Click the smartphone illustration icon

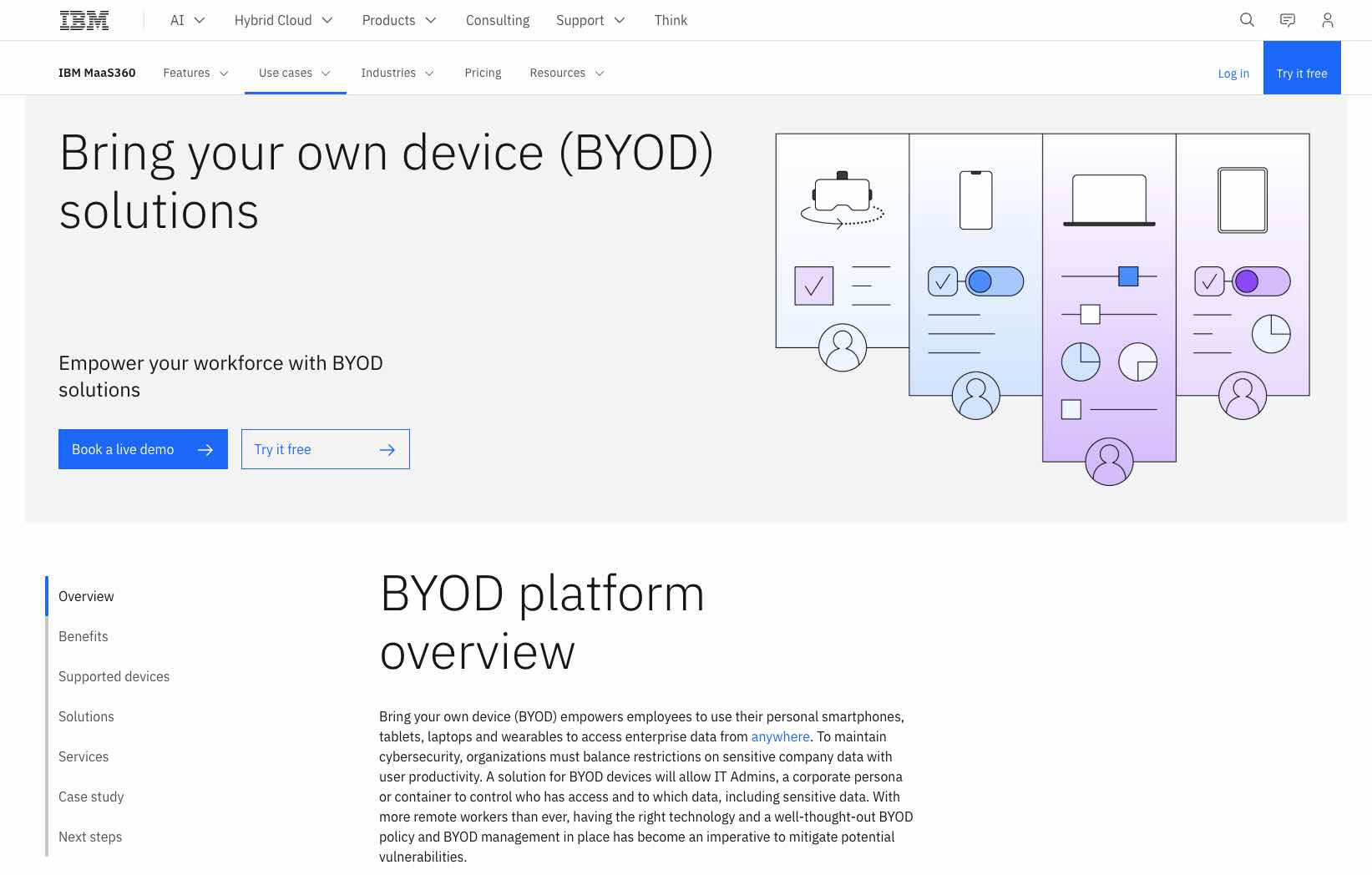coord(975,200)
